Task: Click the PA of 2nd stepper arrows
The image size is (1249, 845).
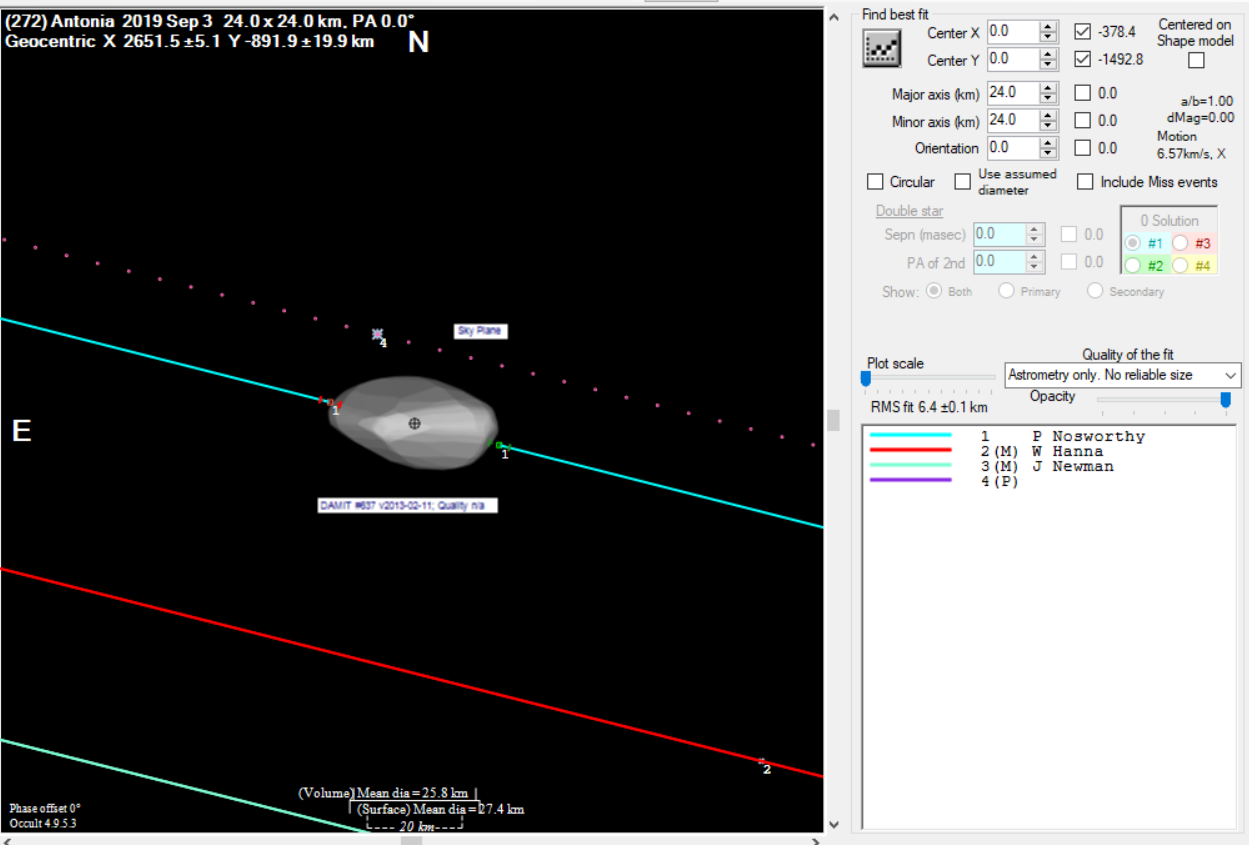Action: pos(1036,262)
